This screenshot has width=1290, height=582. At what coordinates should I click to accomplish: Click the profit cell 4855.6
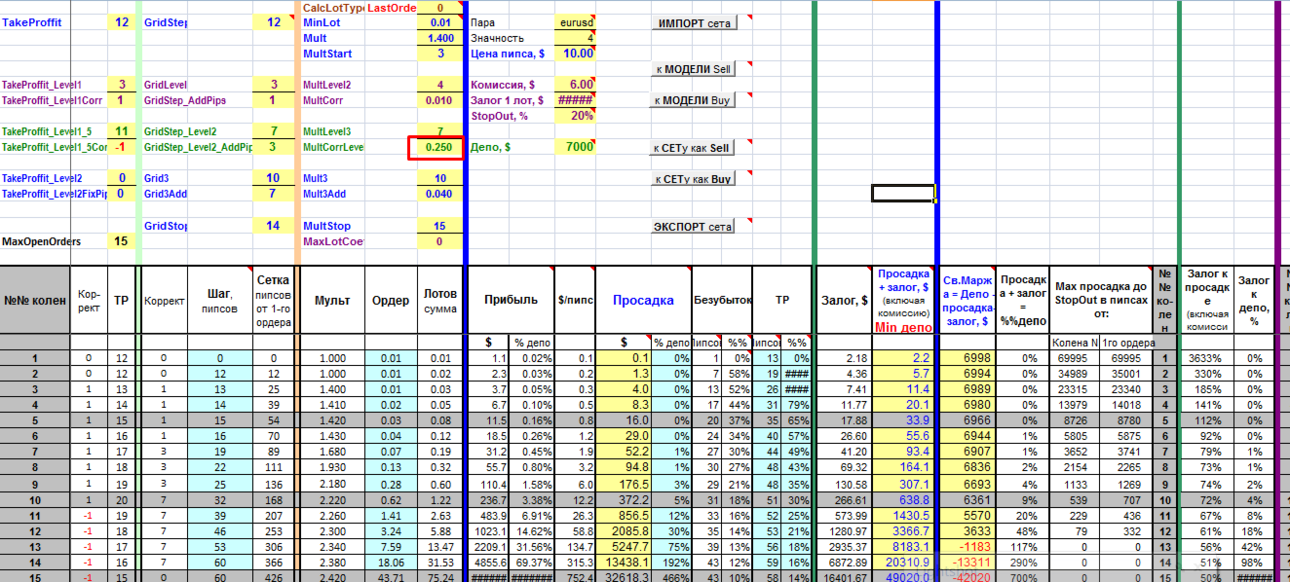pyautogui.click(x=490, y=562)
